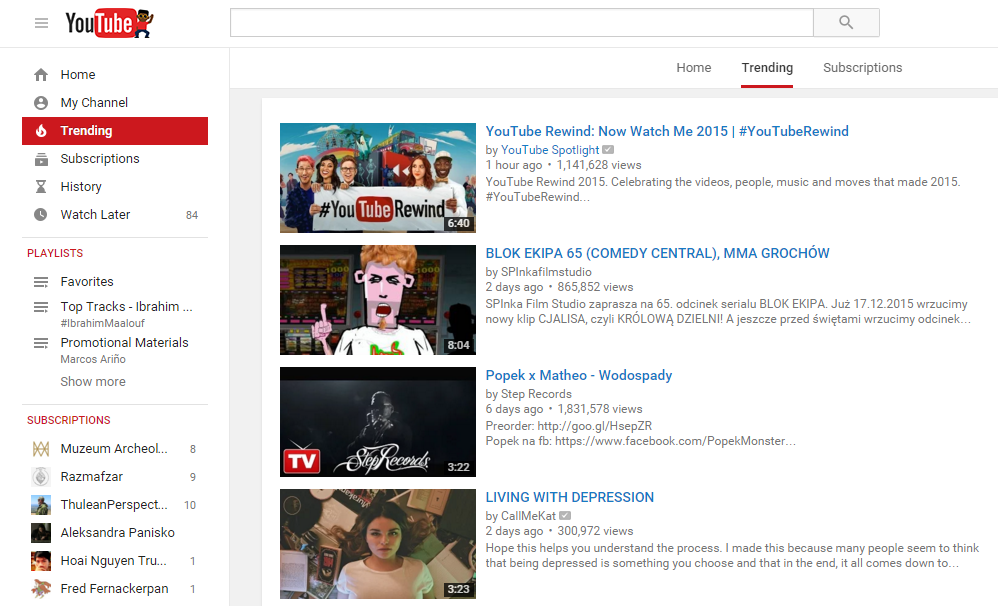The width and height of the screenshot is (998, 606).
Task: Click the Muzeum Archeol channel avatar
Action: (x=41, y=449)
